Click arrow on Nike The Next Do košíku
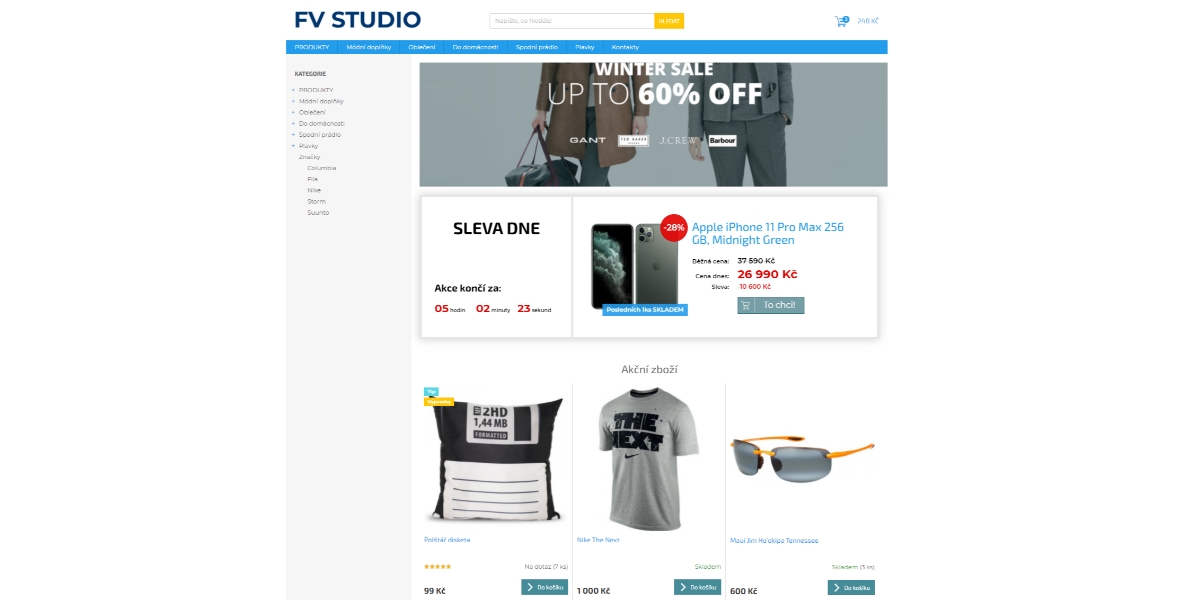 683,587
